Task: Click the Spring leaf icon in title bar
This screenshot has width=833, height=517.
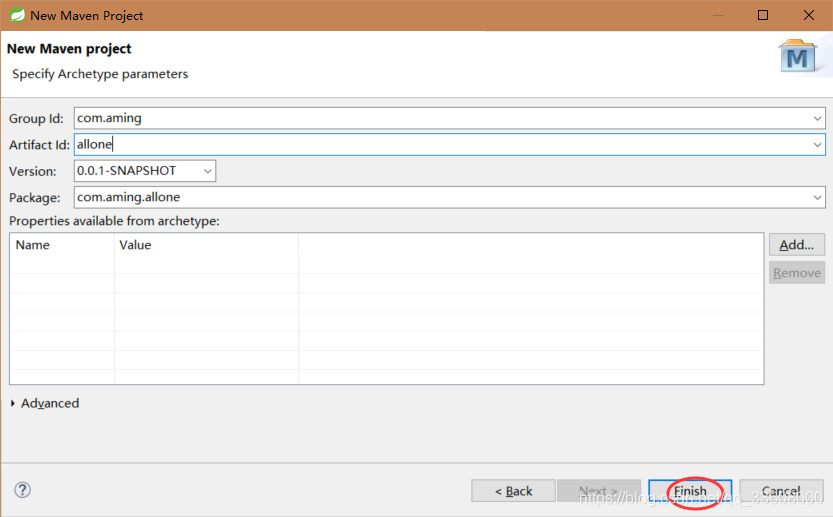Action: tap(17, 15)
